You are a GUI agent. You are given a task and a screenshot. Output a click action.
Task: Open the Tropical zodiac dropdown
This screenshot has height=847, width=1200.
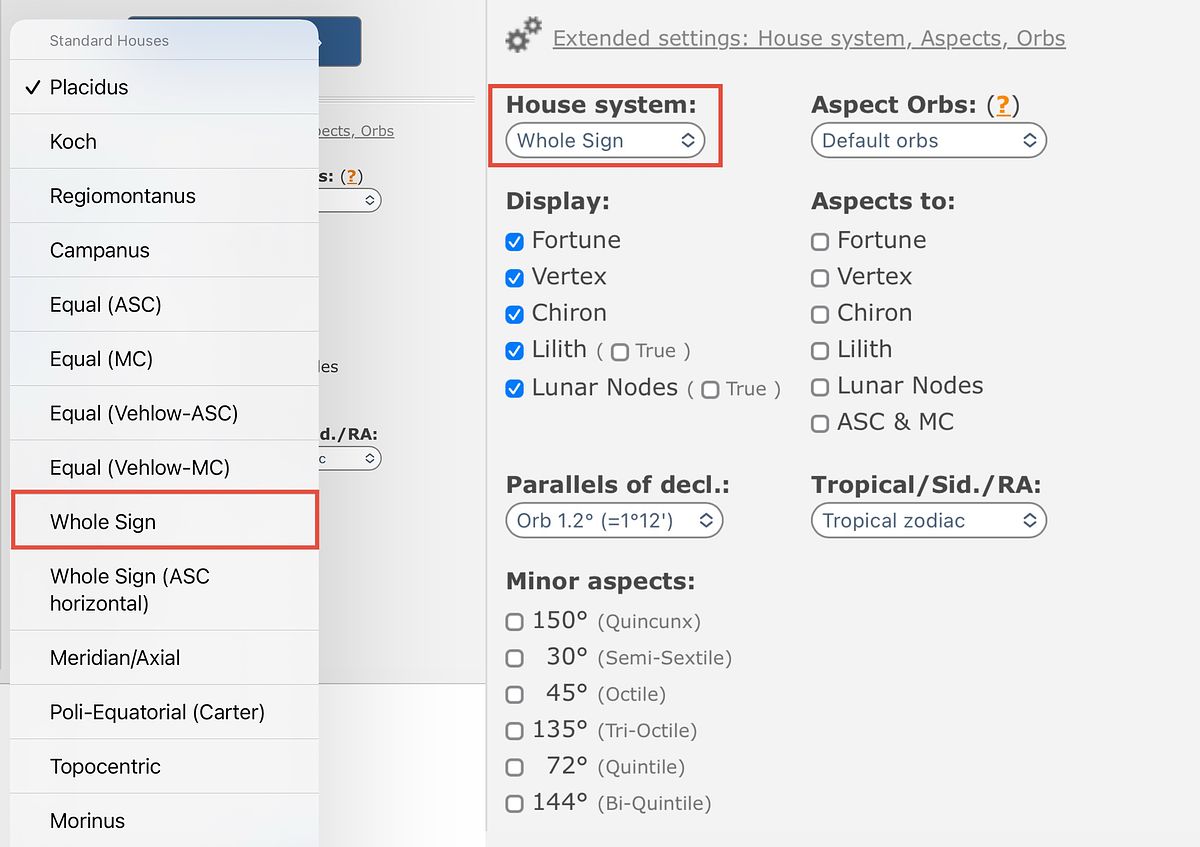click(x=928, y=521)
